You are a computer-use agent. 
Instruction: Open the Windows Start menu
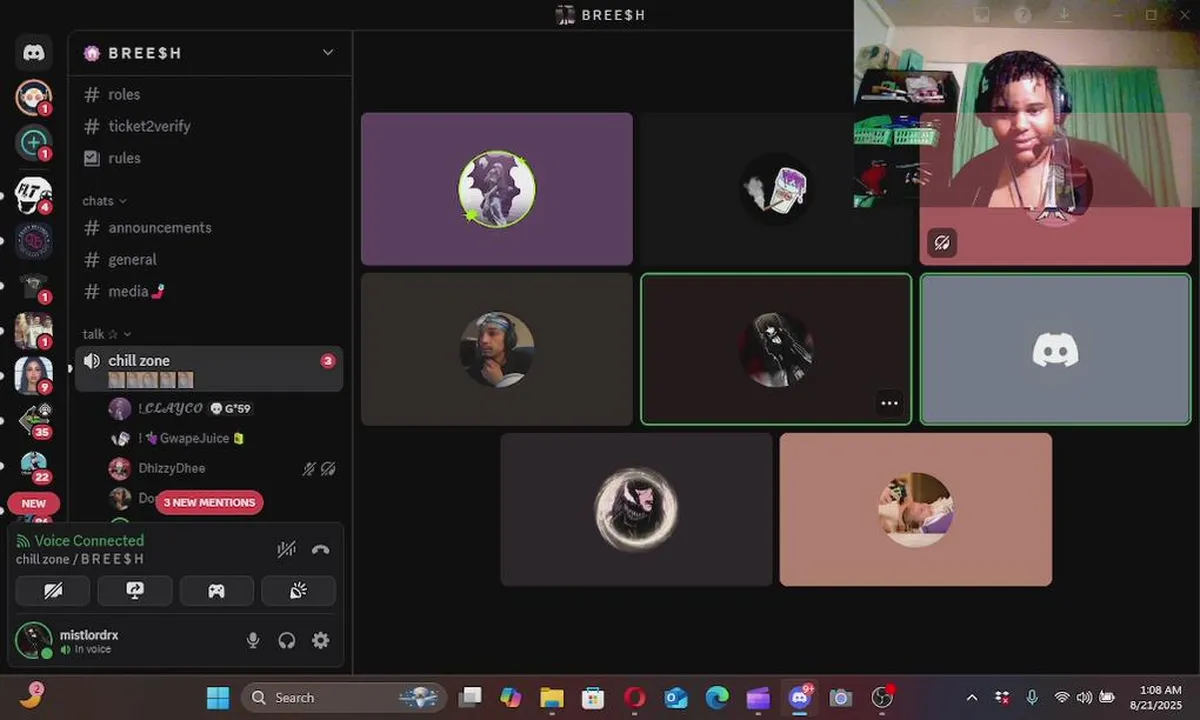coord(217,697)
